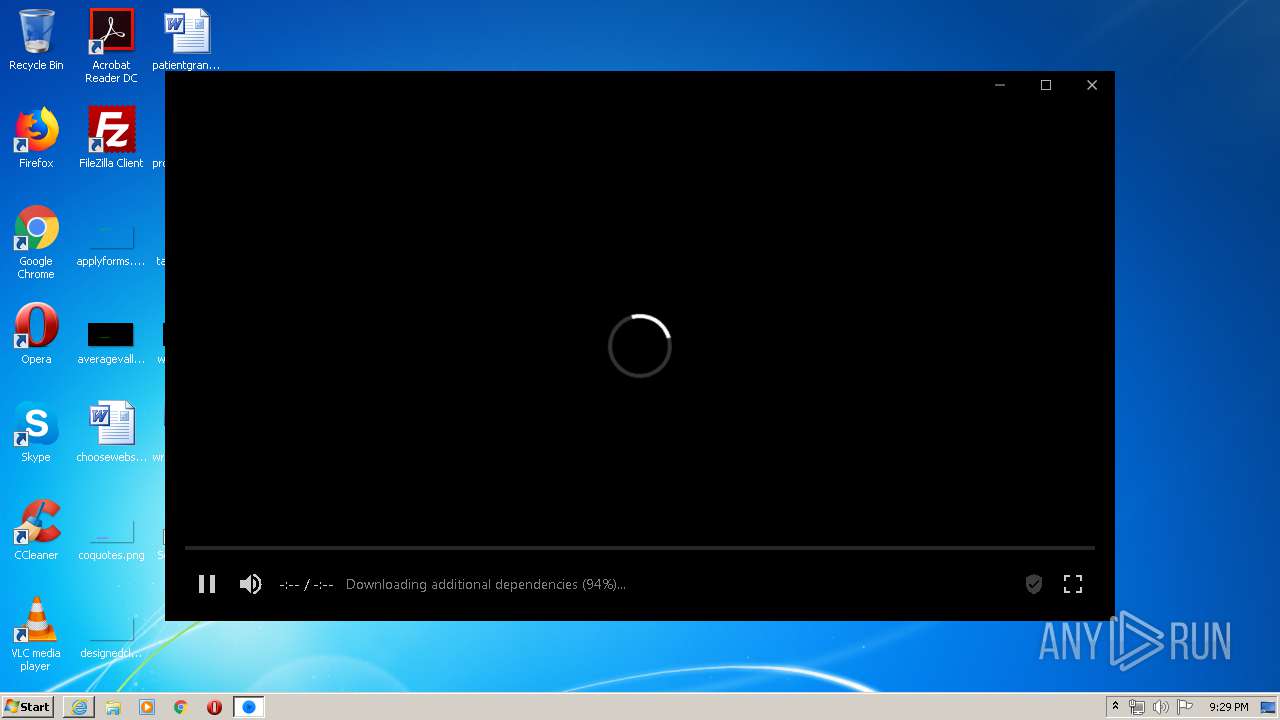Viewport: 1280px width, 720px height.
Task: Click the time display -:-- / -:--
Action: click(x=306, y=584)
